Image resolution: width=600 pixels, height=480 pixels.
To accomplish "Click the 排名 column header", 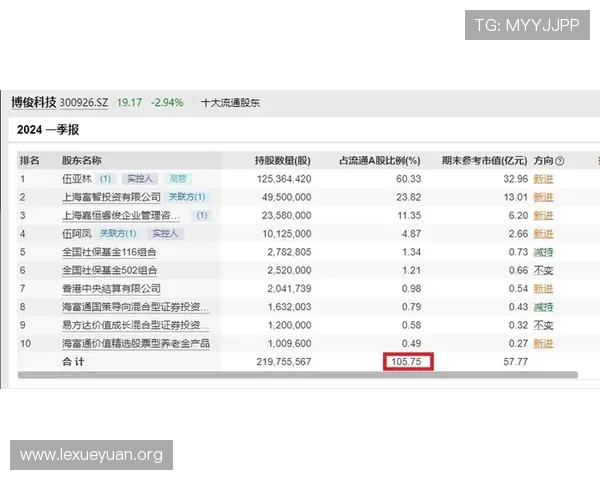I will coord(30,161).
